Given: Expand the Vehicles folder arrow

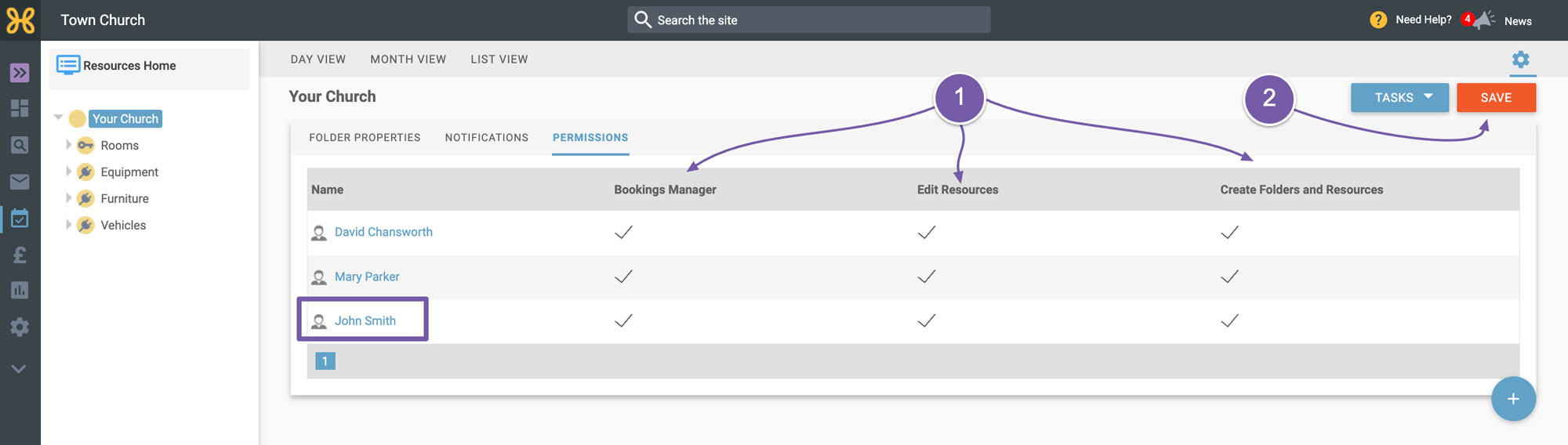Looking at the screenshot, I should coord(68,225).
